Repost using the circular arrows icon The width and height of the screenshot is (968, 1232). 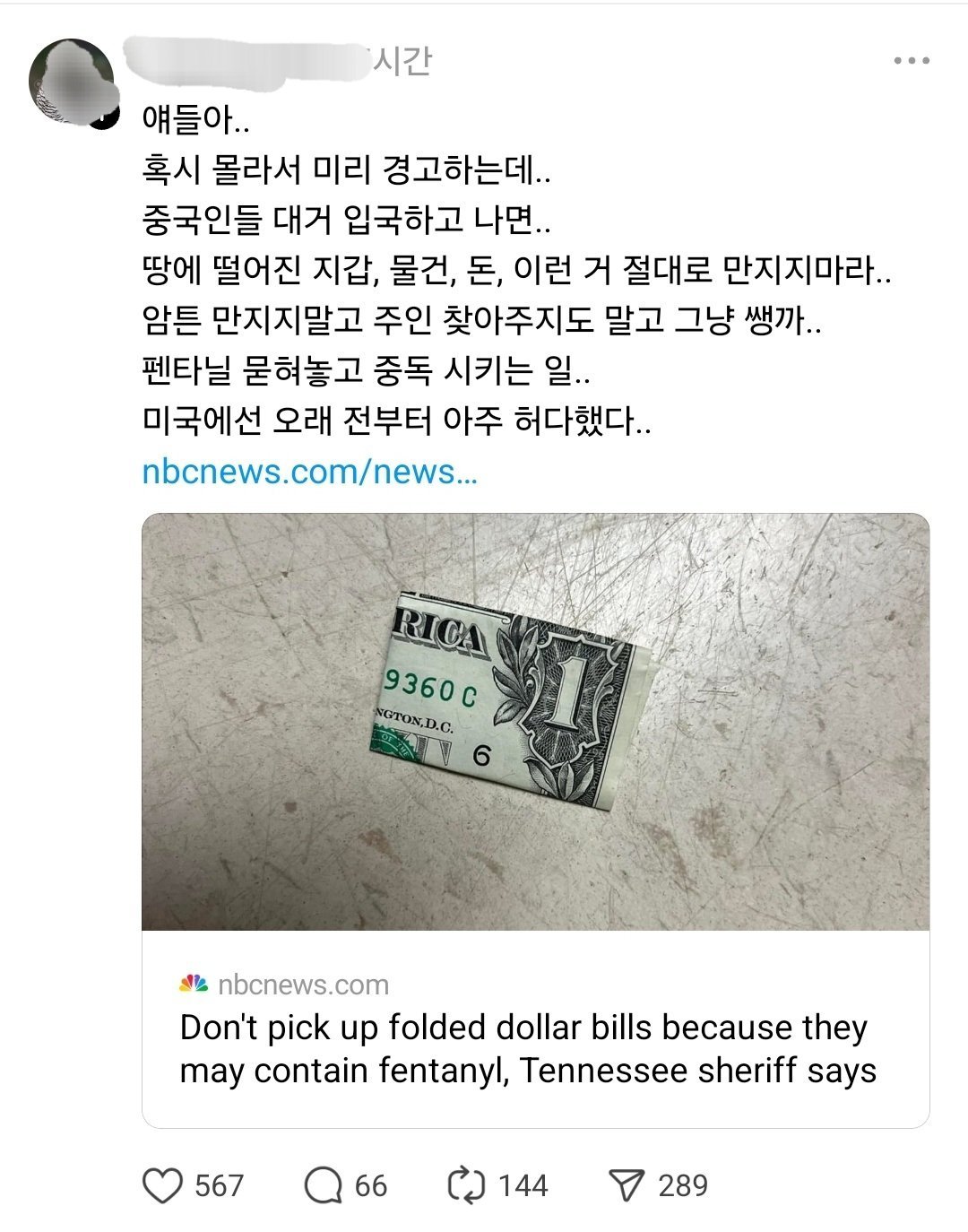466,1185
